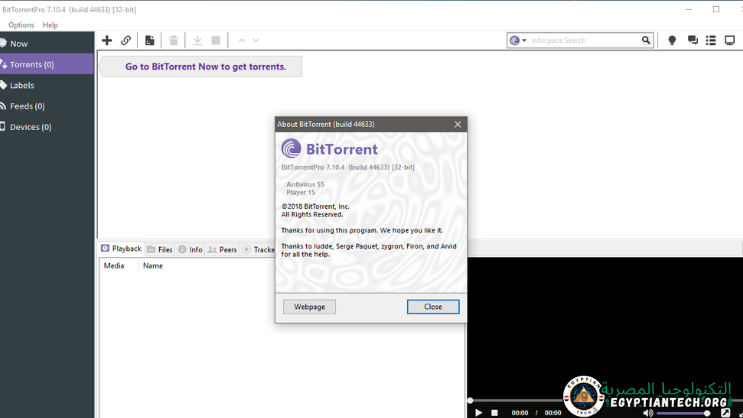The height and width of the screenshot is (418, 743).
Task: Click Add Torrent from URL link icon
Action: [126, 40]
